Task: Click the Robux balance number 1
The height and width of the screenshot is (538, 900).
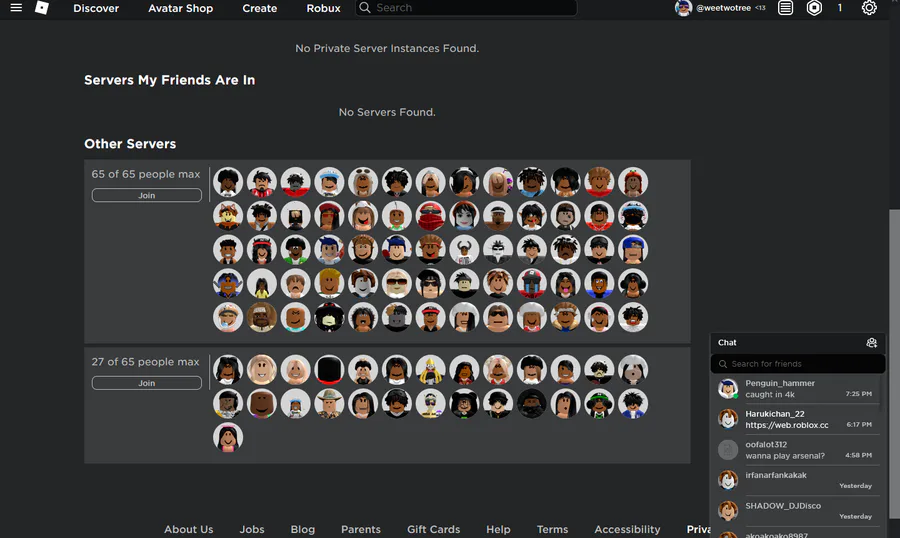Action: click(840, 8)
